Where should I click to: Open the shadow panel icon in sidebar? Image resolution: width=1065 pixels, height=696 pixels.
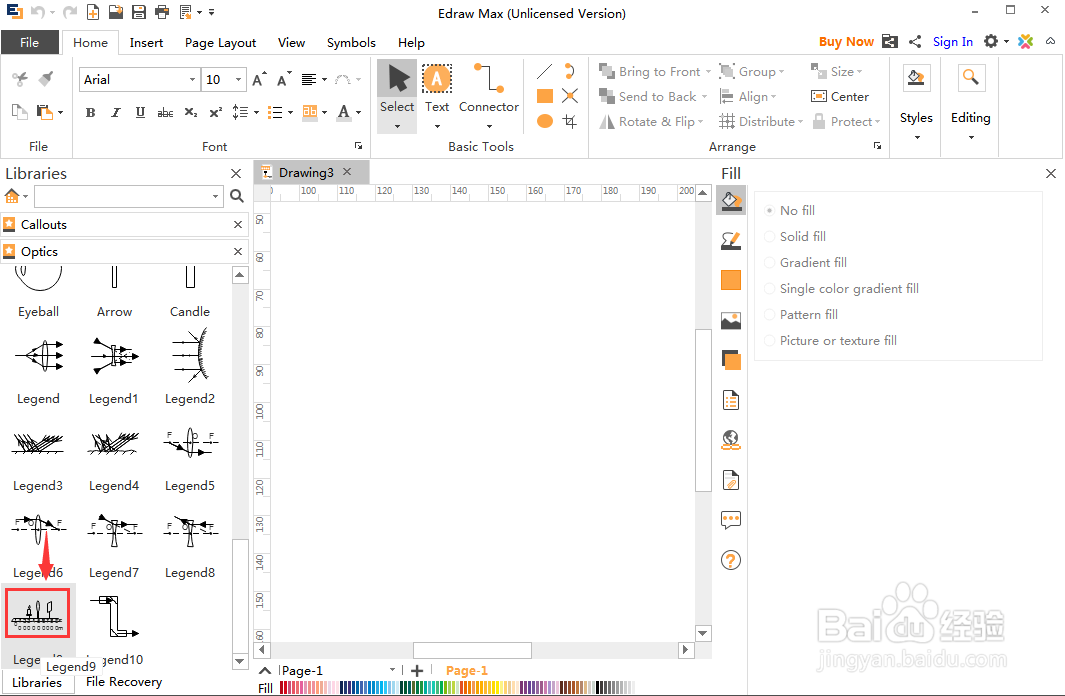pos(731,360)
